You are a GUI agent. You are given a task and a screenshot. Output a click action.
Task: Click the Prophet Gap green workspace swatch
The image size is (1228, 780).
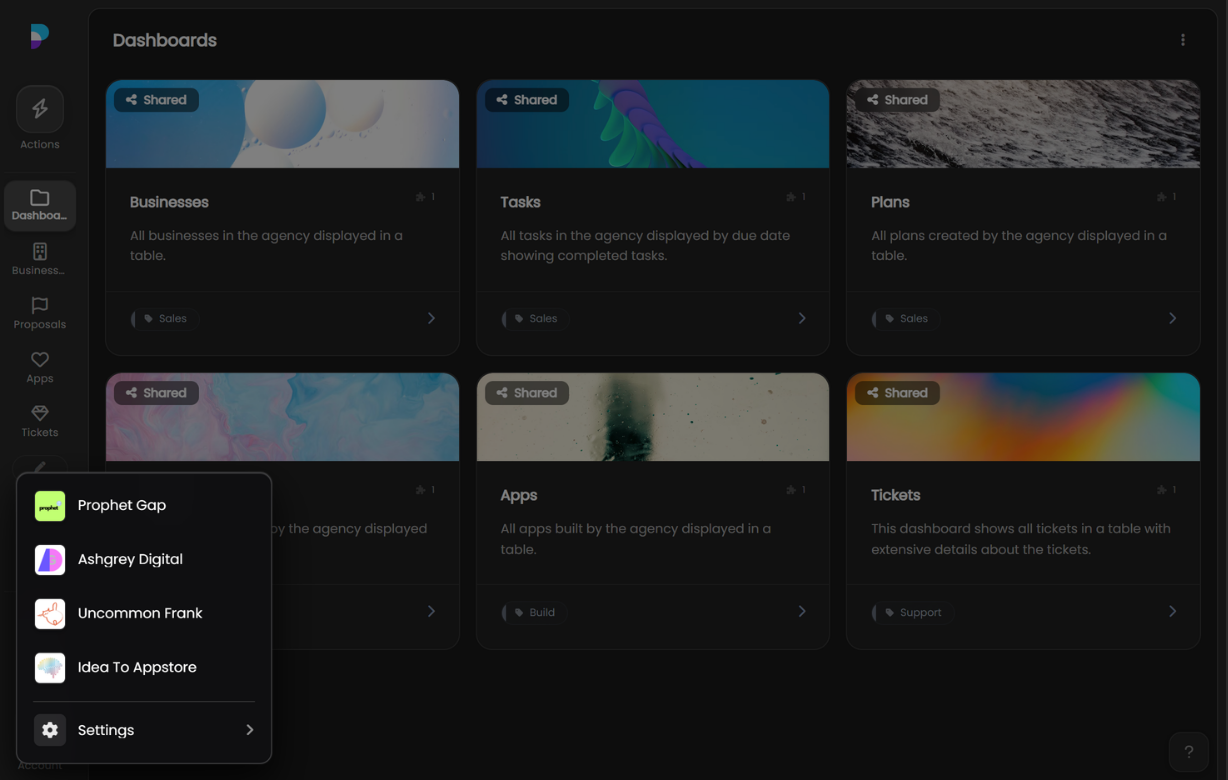50,505
